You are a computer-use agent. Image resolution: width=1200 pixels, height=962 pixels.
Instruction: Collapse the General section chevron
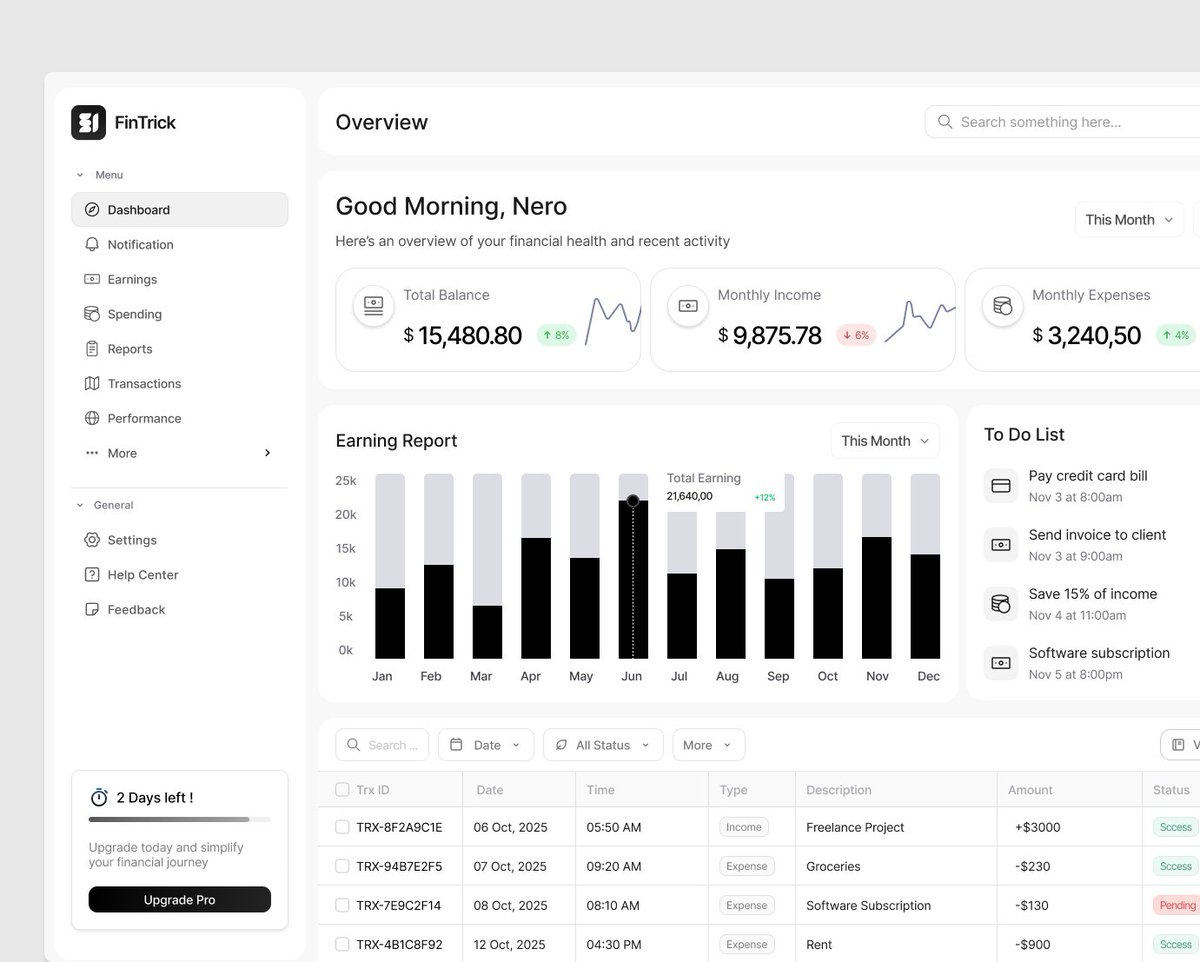(x=80, y=505)
